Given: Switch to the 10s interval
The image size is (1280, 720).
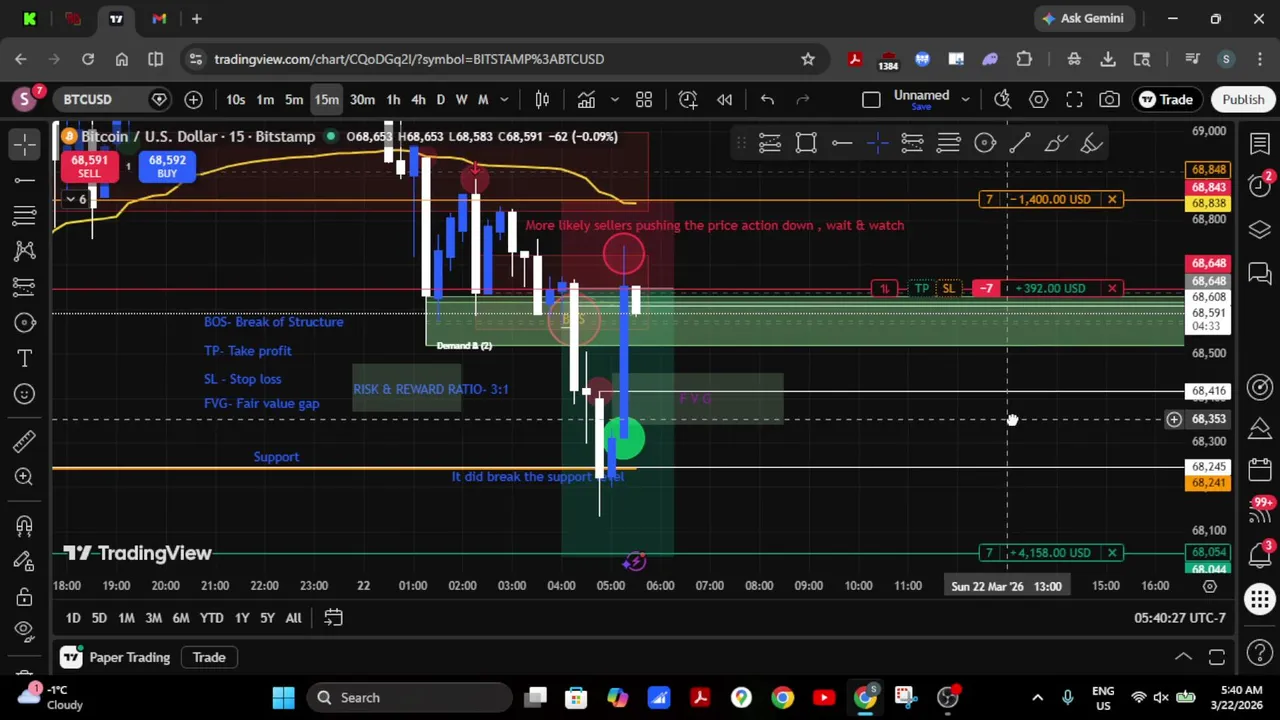Looking at the screenshot, I should click(235, 99).
